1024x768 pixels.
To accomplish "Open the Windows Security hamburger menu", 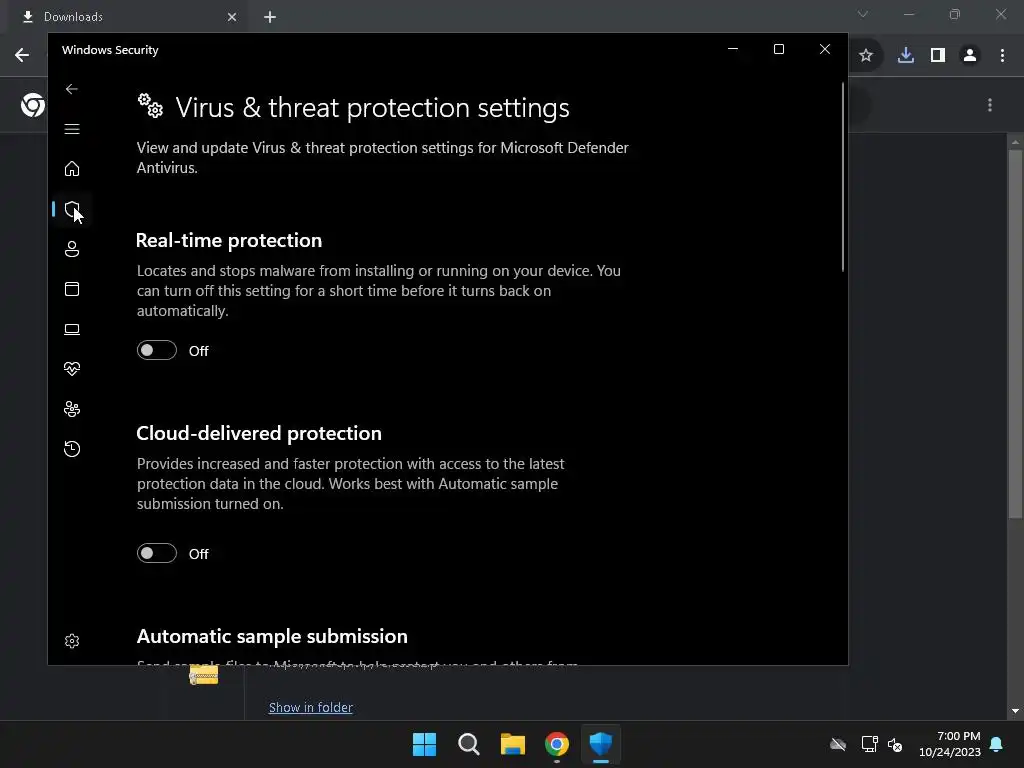I will click(x=72, y=129).
